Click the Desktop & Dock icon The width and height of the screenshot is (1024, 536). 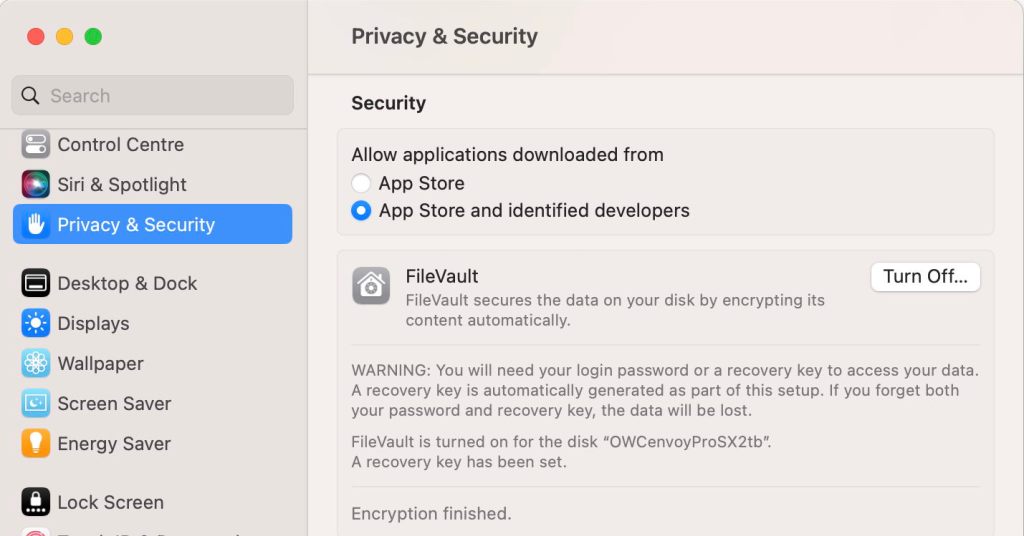coord(36,283)
